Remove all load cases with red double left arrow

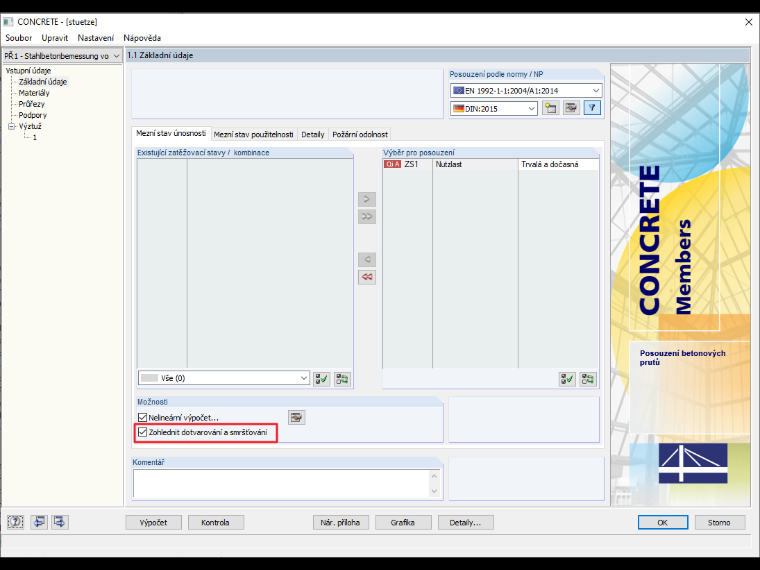[x=367, y=277]
